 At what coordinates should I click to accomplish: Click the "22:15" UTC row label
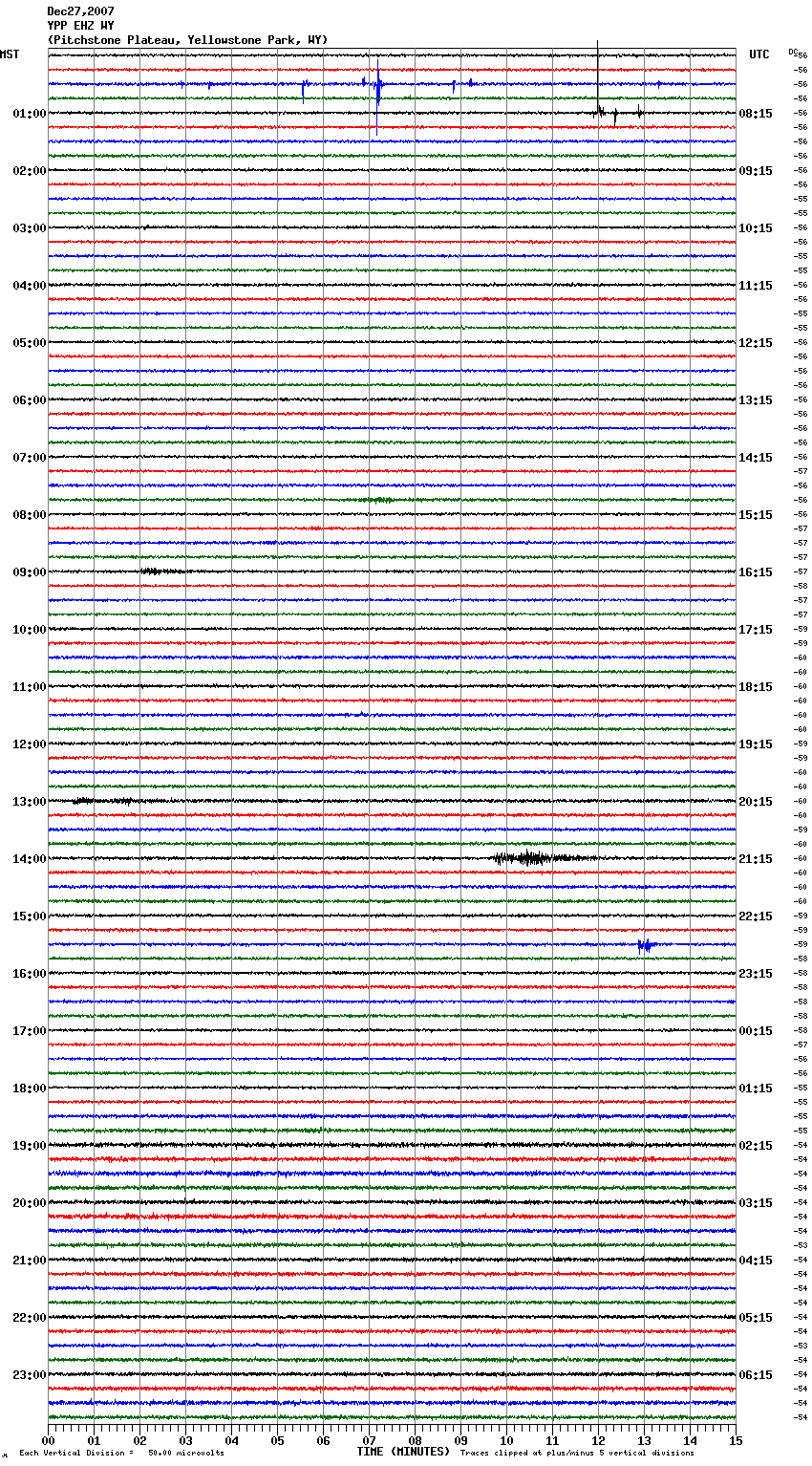[x=756, y=916]
